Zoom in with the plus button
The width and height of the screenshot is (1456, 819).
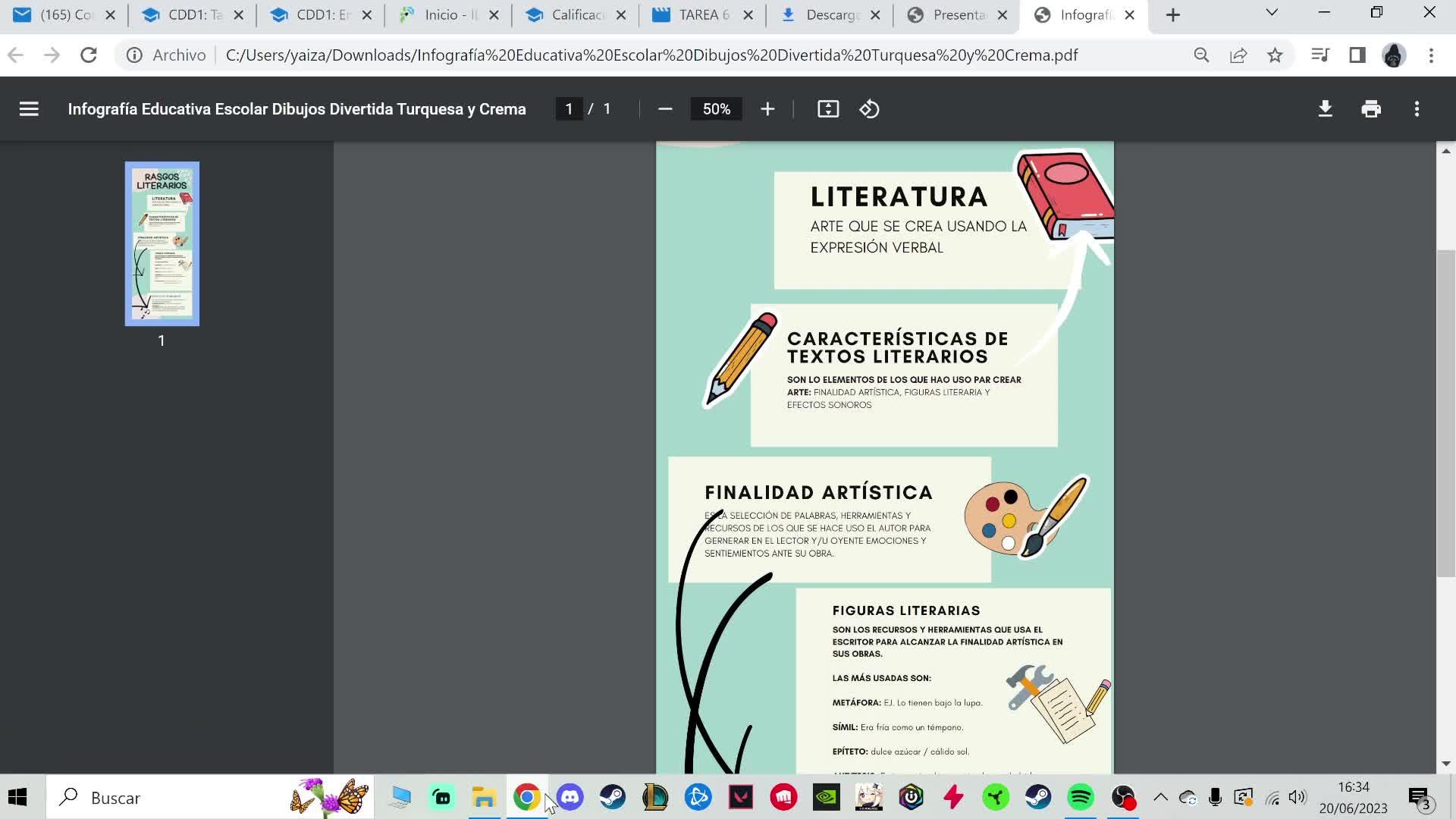point(767,109)
